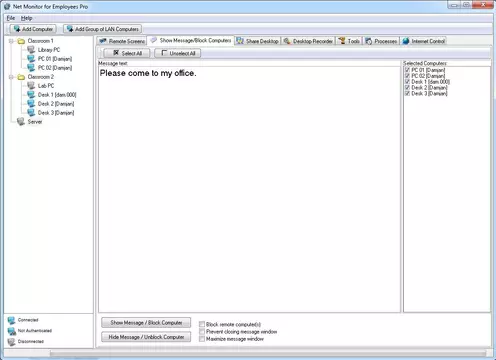Click the 'Connected' legend text
The width and height of the screenshot is (496, 360).
click(x=28, y=320)
